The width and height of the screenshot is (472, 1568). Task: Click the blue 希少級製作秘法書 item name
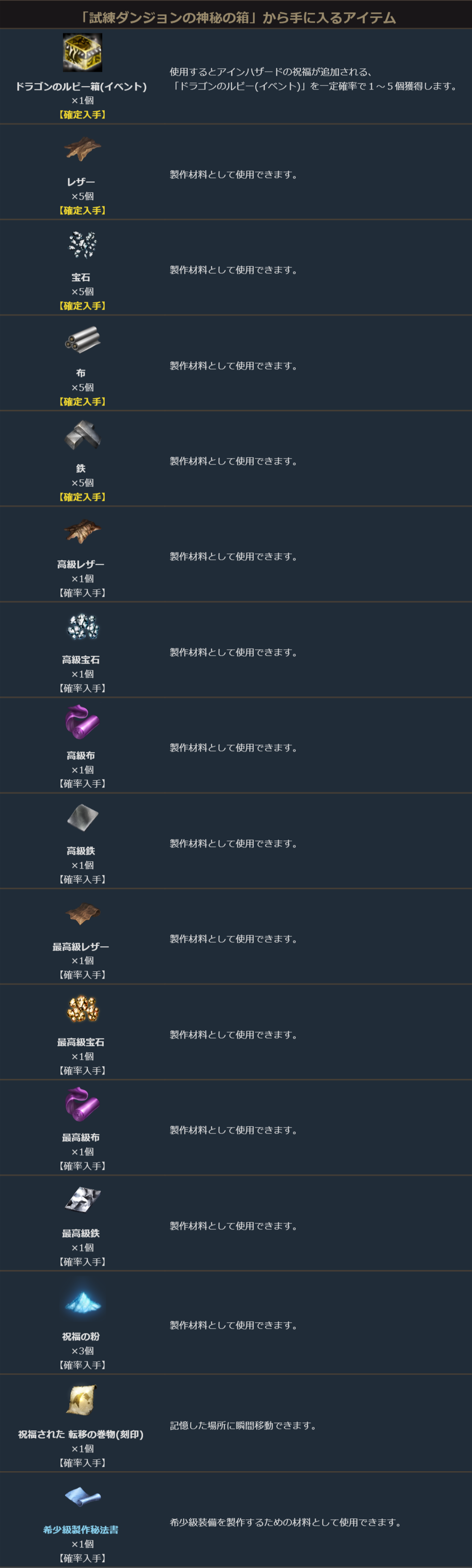(81, 1530)
